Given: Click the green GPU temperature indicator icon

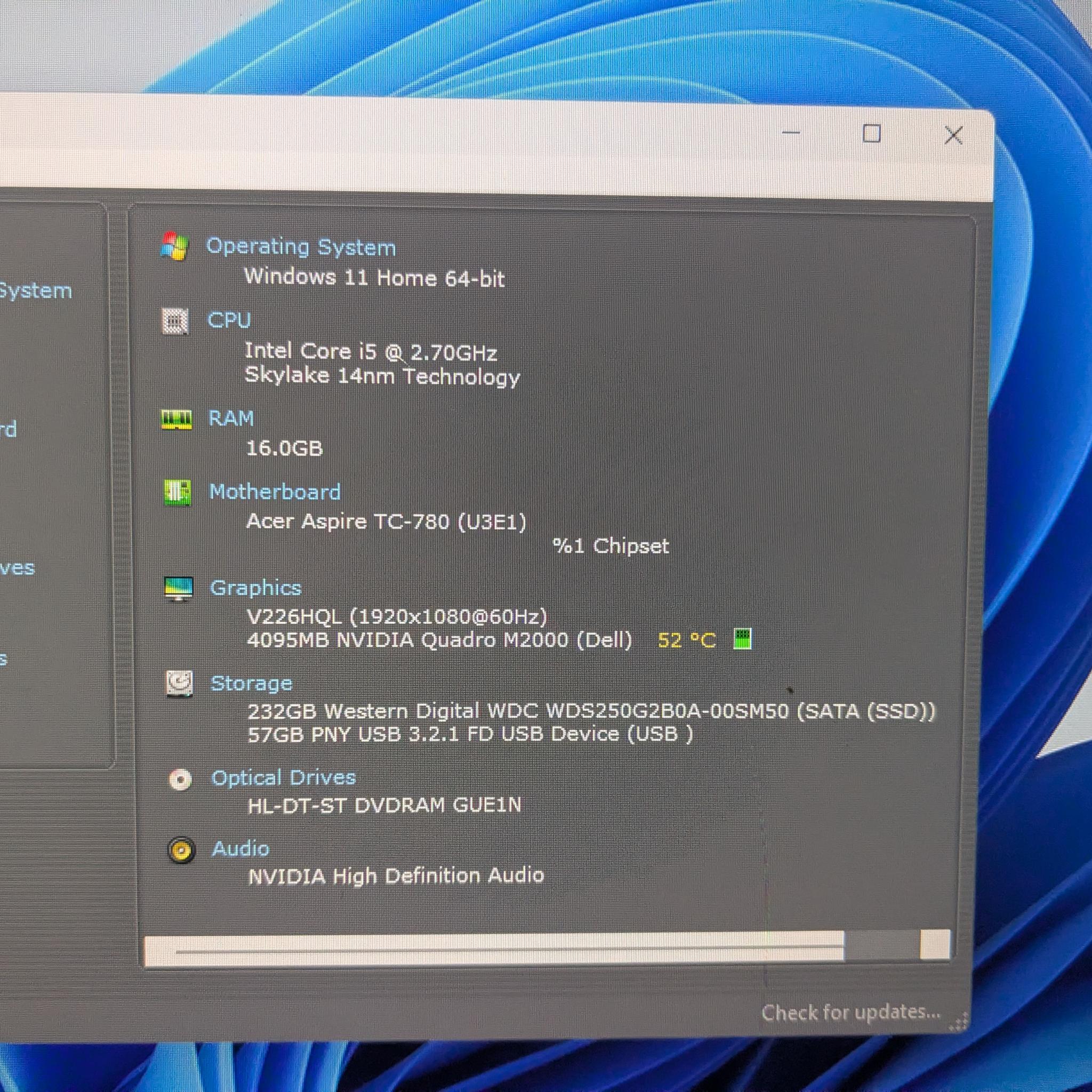Looking at the screenshot, I should pos(742,639).
